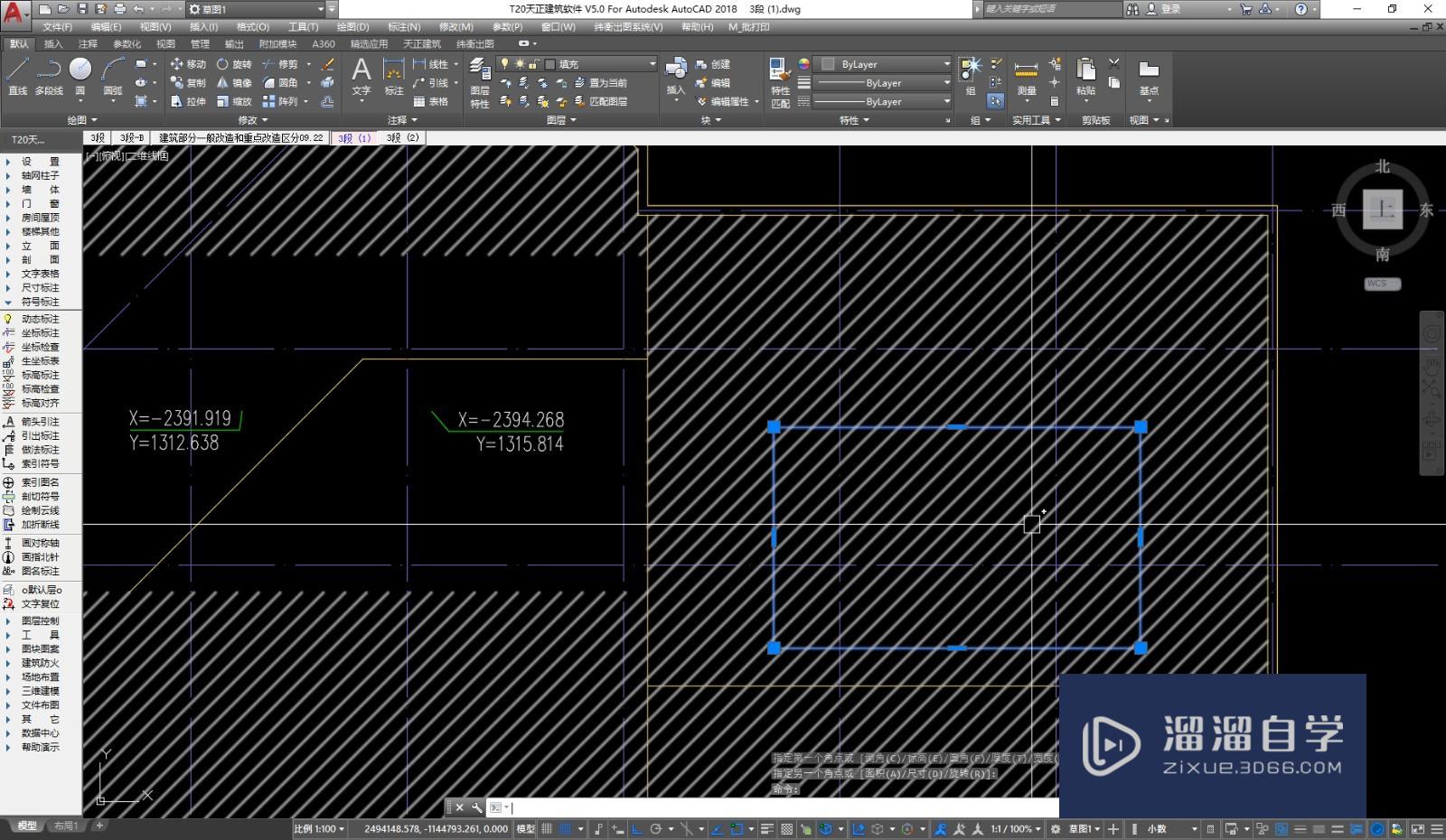Open the layer dropdown showing 填充
This screenshot has height=840, width=1446.
[x=577, y=64]
